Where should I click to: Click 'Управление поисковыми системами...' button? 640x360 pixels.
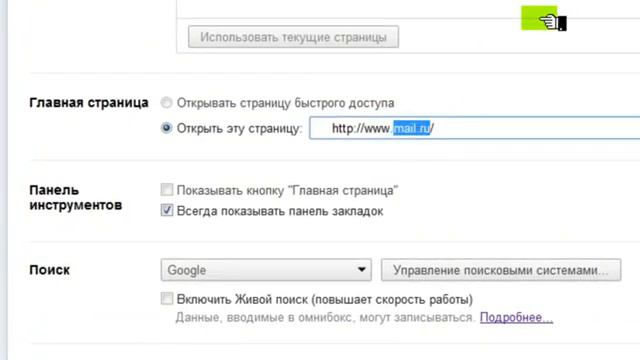pos(501,270)
